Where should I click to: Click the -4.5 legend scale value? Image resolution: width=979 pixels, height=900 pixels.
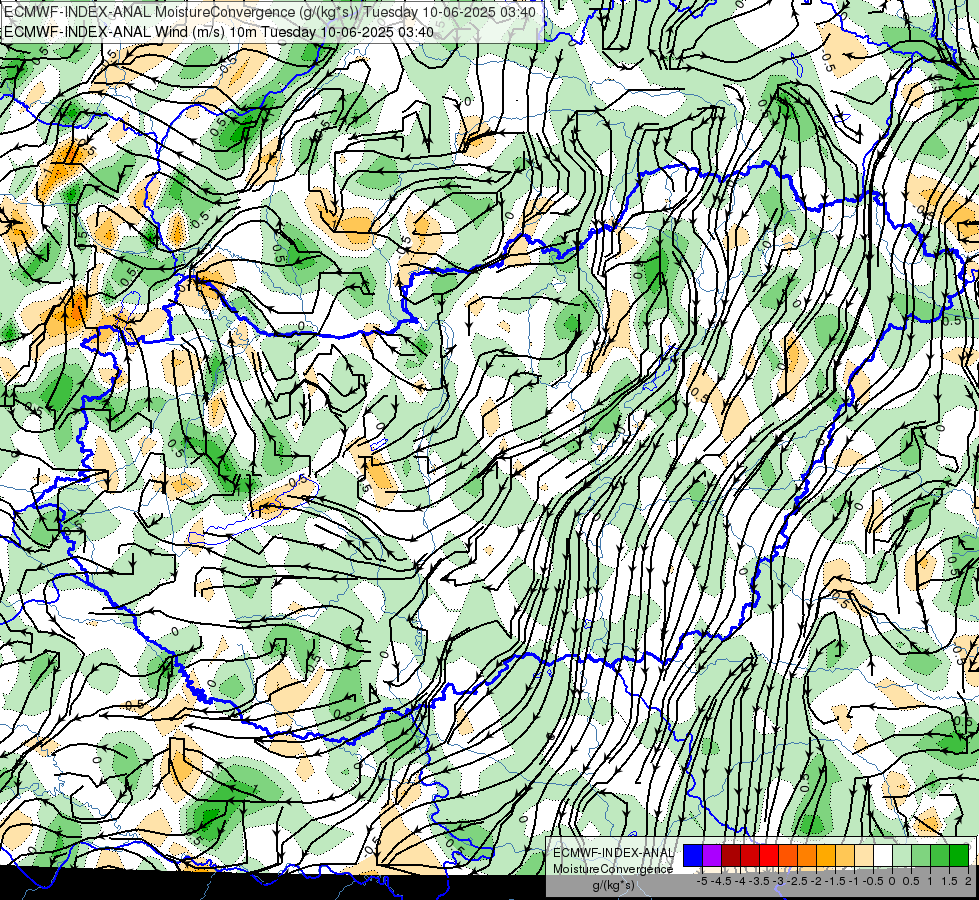tap(721, 881)
